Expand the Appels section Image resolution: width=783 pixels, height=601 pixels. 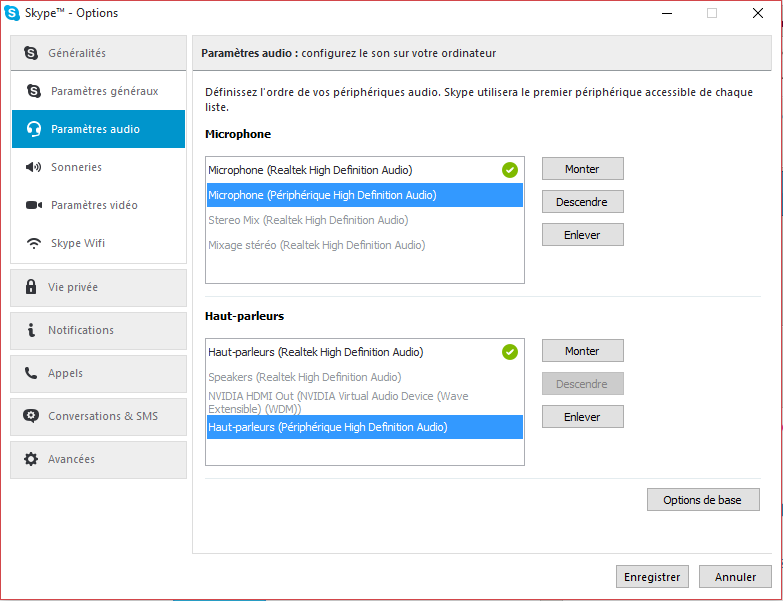click(98, 373)
